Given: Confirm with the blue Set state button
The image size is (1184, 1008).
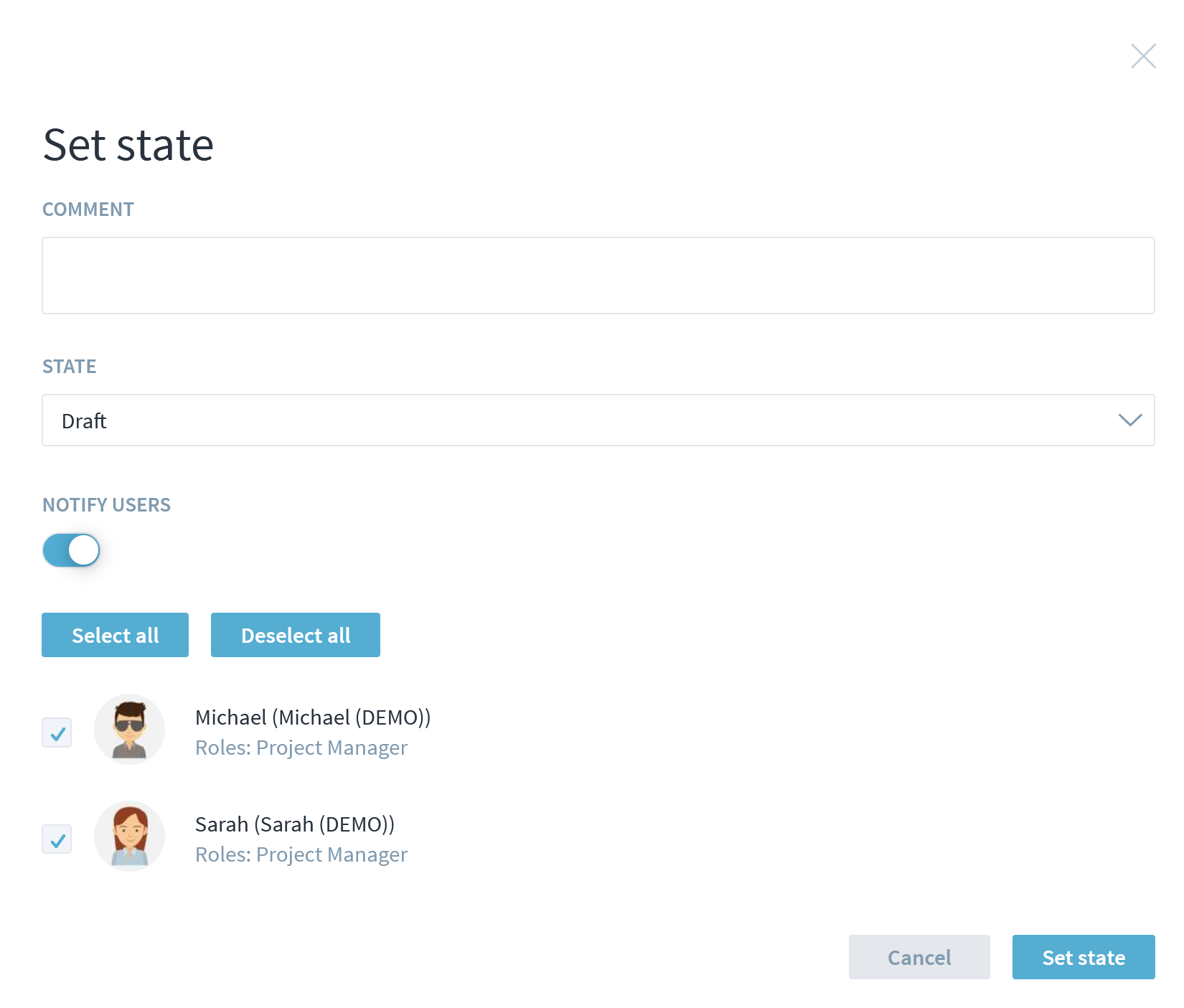Looking at the screenshot, I should tap(1084, 957).
